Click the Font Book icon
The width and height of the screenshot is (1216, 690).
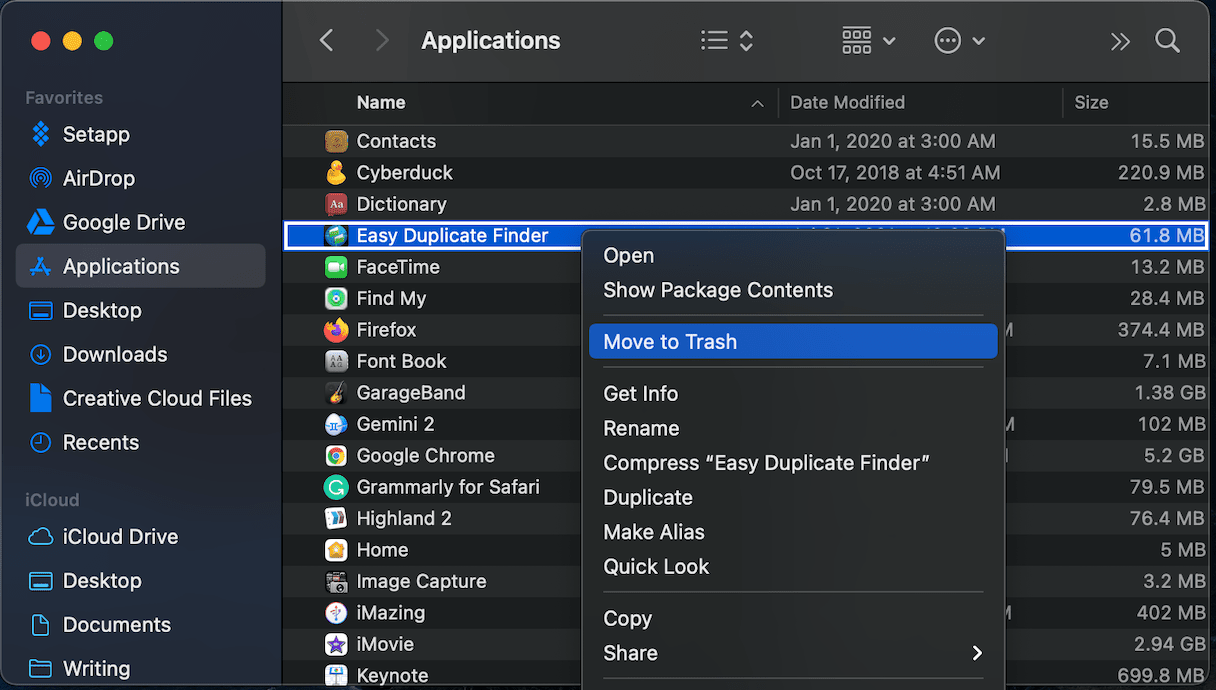pyautogui.click(x=336, y=361)
